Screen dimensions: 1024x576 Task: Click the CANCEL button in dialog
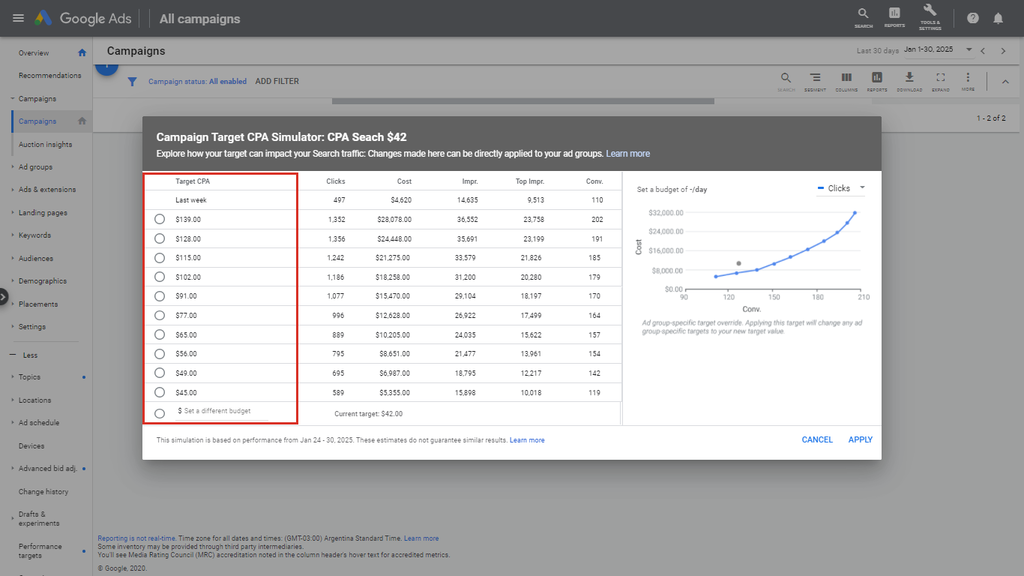click(x=817, y=440)
